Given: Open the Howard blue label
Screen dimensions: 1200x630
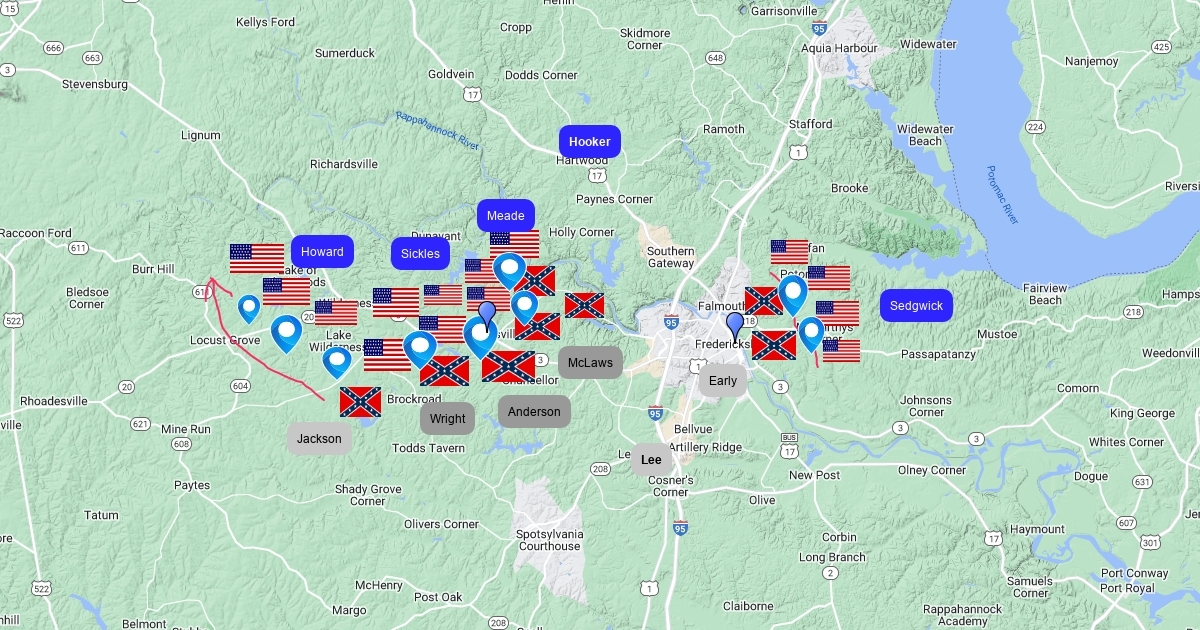Looking at the screenshot, I should [x=322, y=252].
